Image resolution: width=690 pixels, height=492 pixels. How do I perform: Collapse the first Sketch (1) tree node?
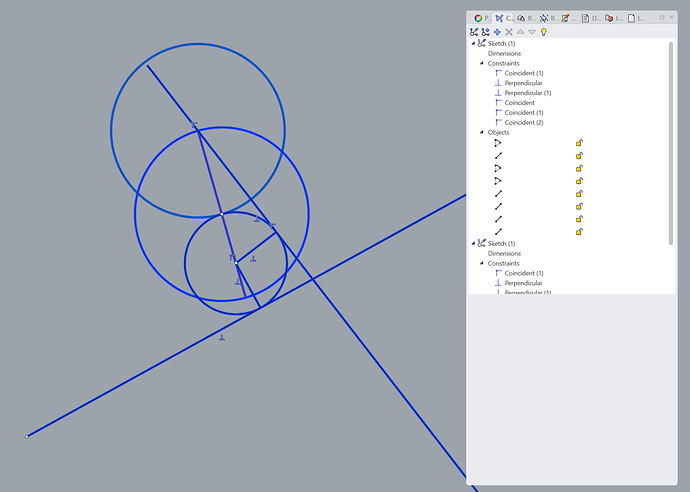(x=473, y=43)
